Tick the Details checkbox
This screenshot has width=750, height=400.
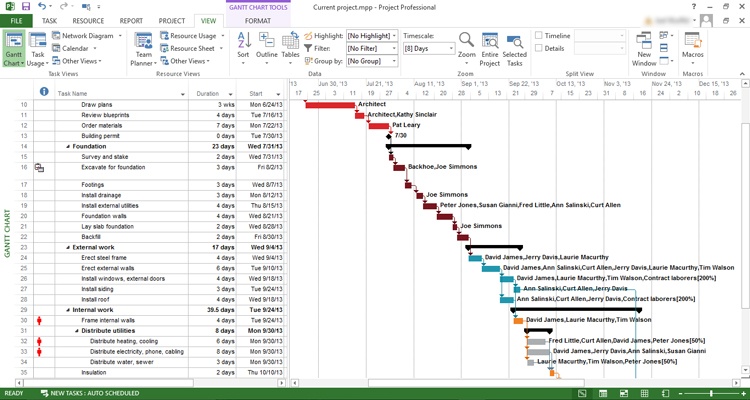[540, 48]
